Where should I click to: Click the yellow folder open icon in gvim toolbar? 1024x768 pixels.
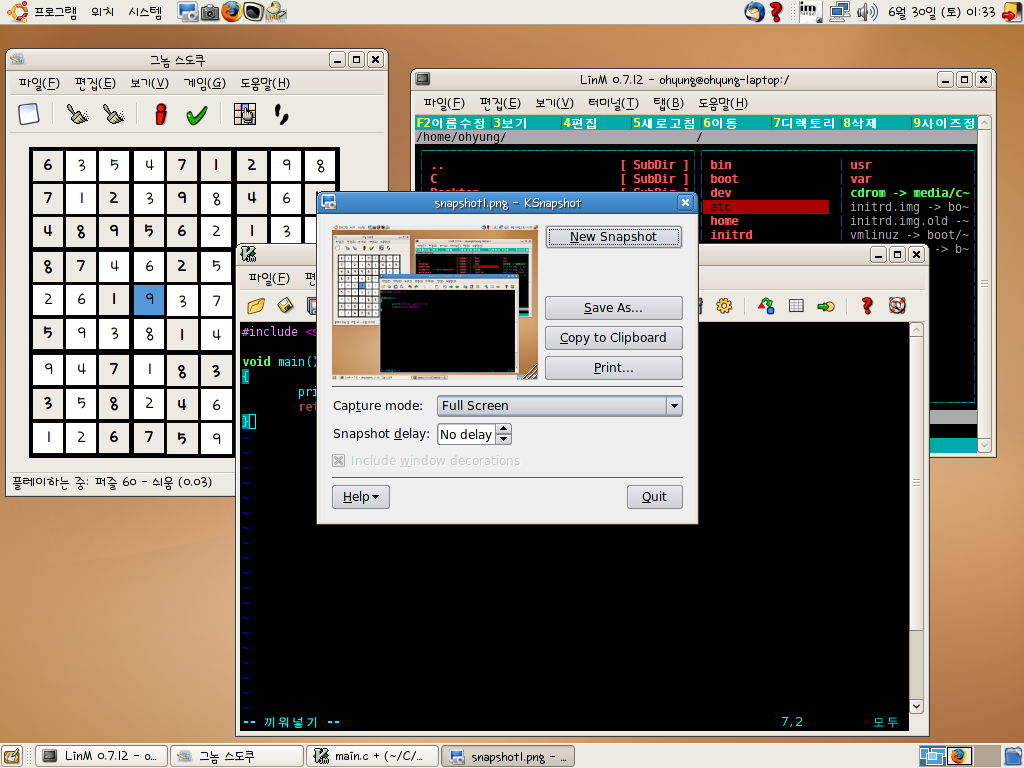[x=256, y=306]
